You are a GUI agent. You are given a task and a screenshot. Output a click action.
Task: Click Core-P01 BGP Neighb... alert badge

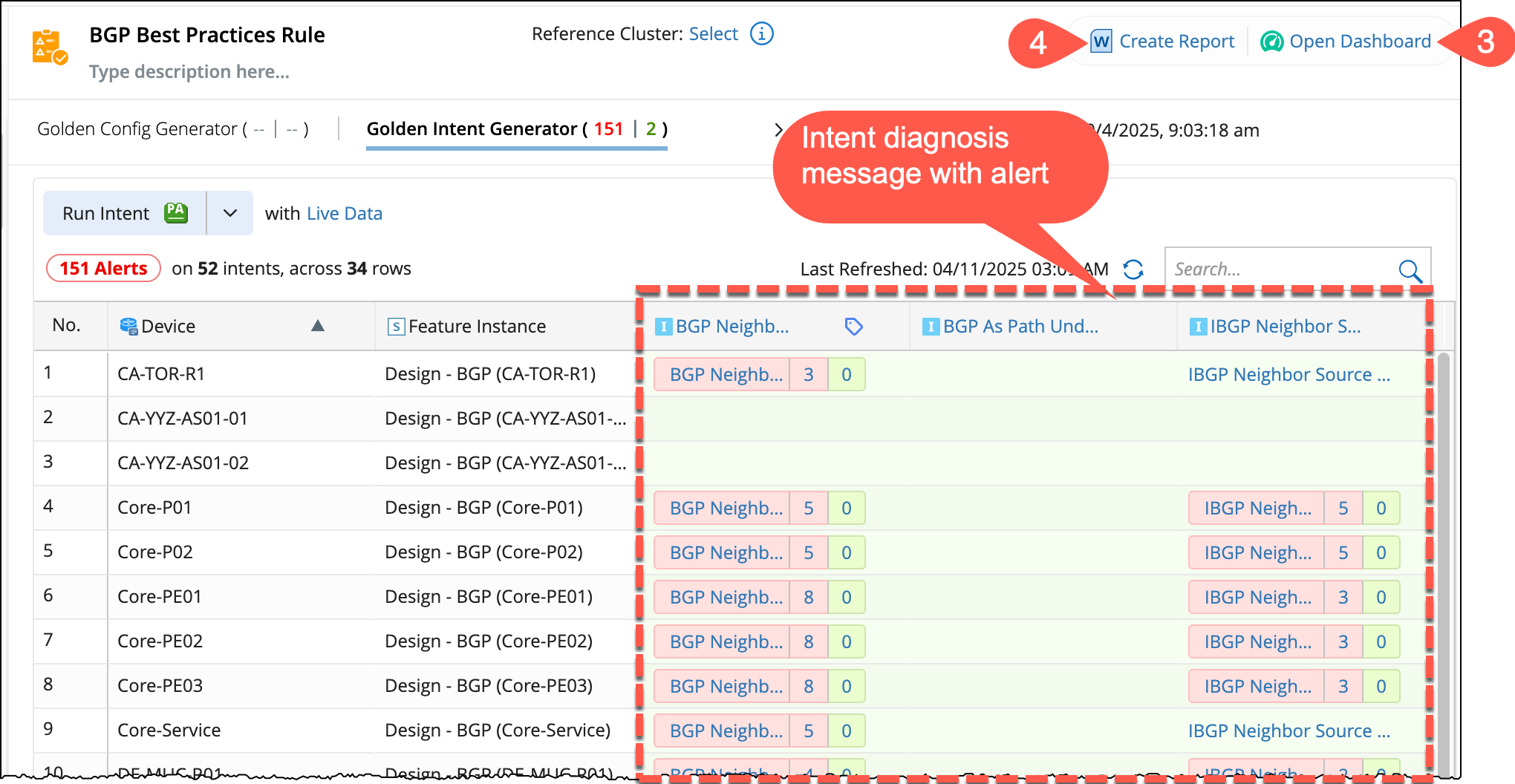tap(759, 508)
